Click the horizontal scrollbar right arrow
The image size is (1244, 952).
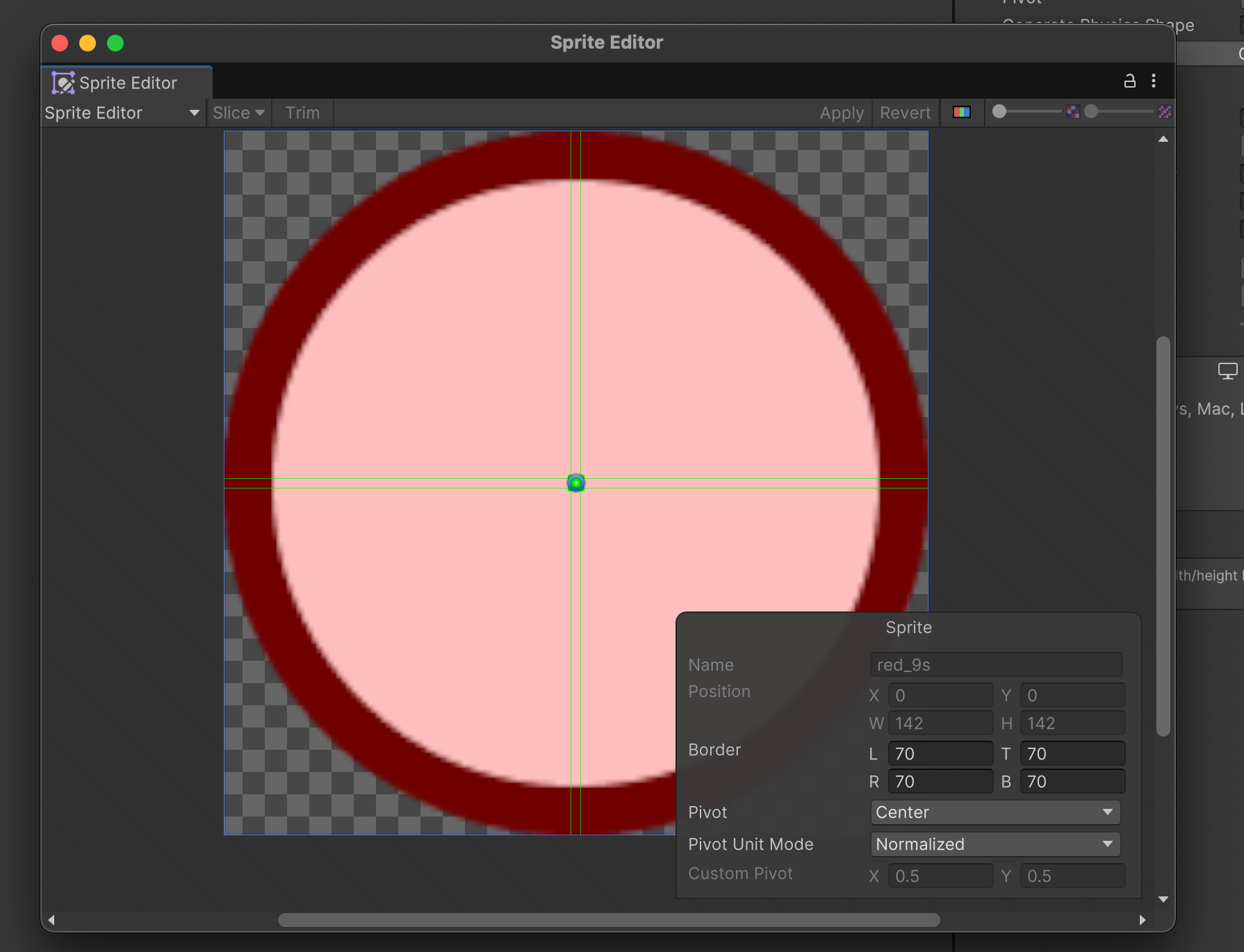pos(1143,920)
